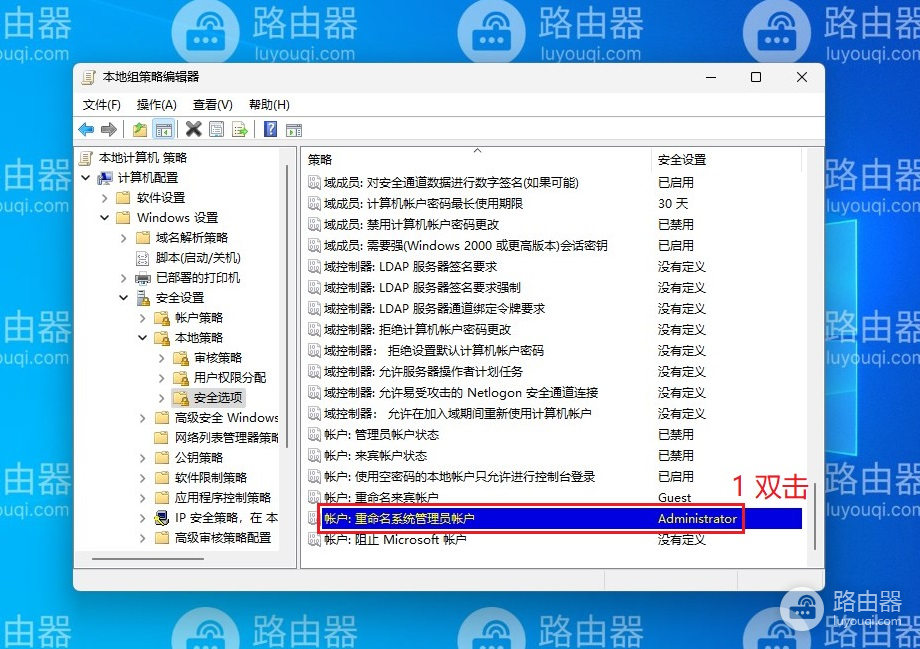Maximize the 本地组策略编辑器 window
920x649 pixels.
point(756,77)
